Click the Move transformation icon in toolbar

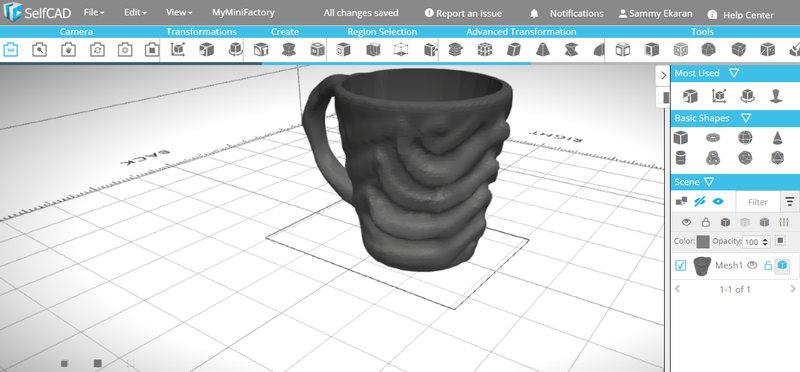click(177, 50)
